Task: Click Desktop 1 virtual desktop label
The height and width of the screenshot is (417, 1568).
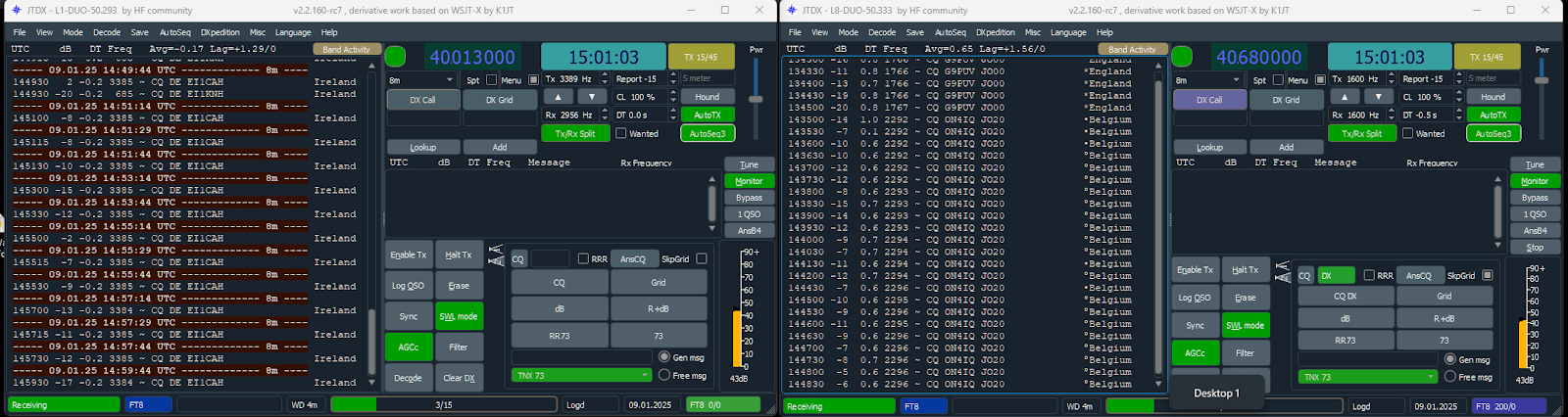Action: pos(1217,394)
